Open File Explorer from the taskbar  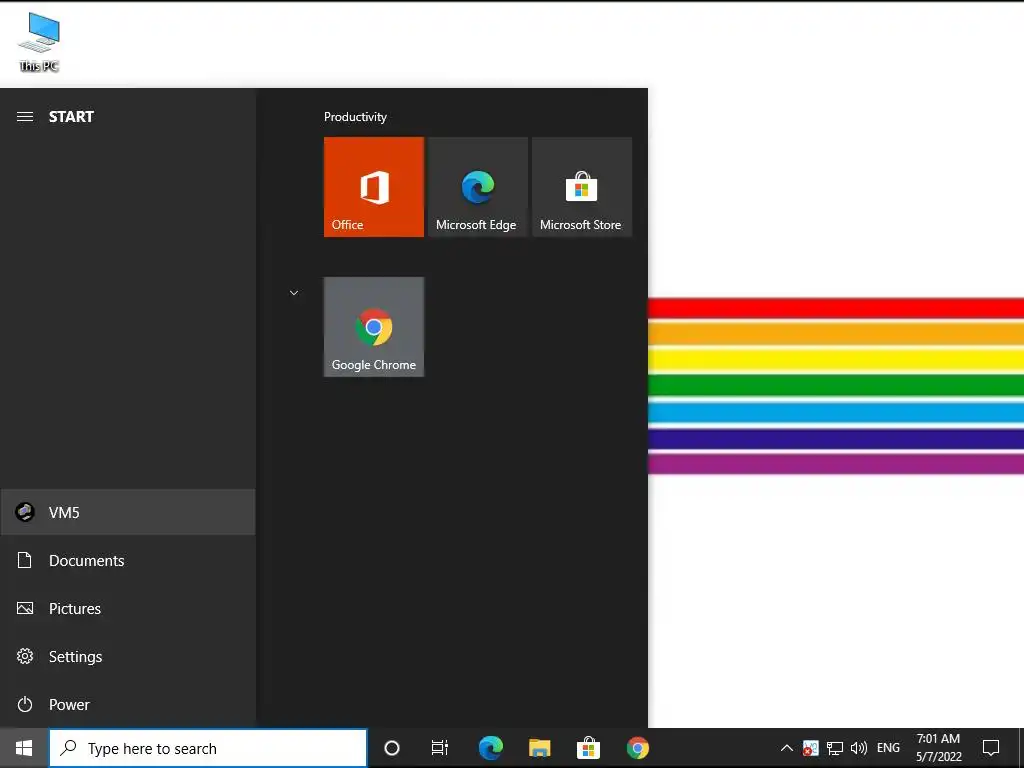(x=539, y=748)
